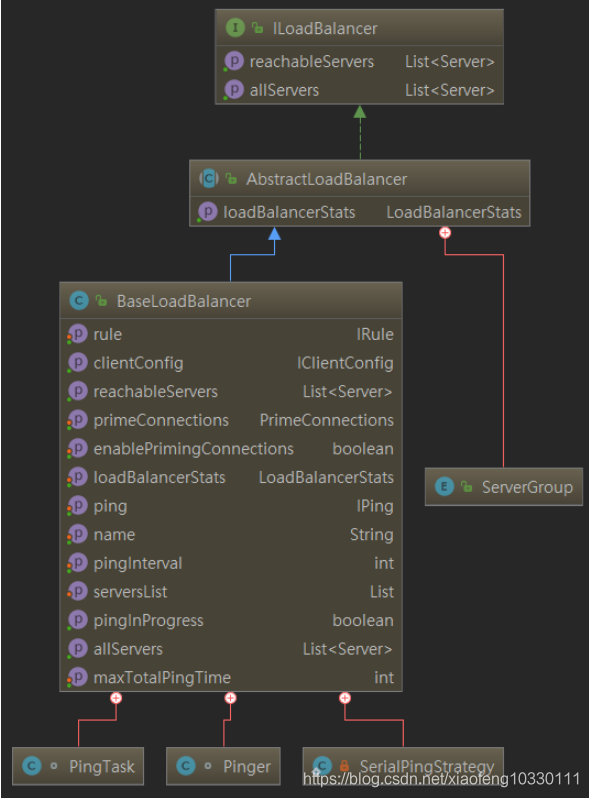
Task: Click the clientConfig property name
Action: pos(138,363)
